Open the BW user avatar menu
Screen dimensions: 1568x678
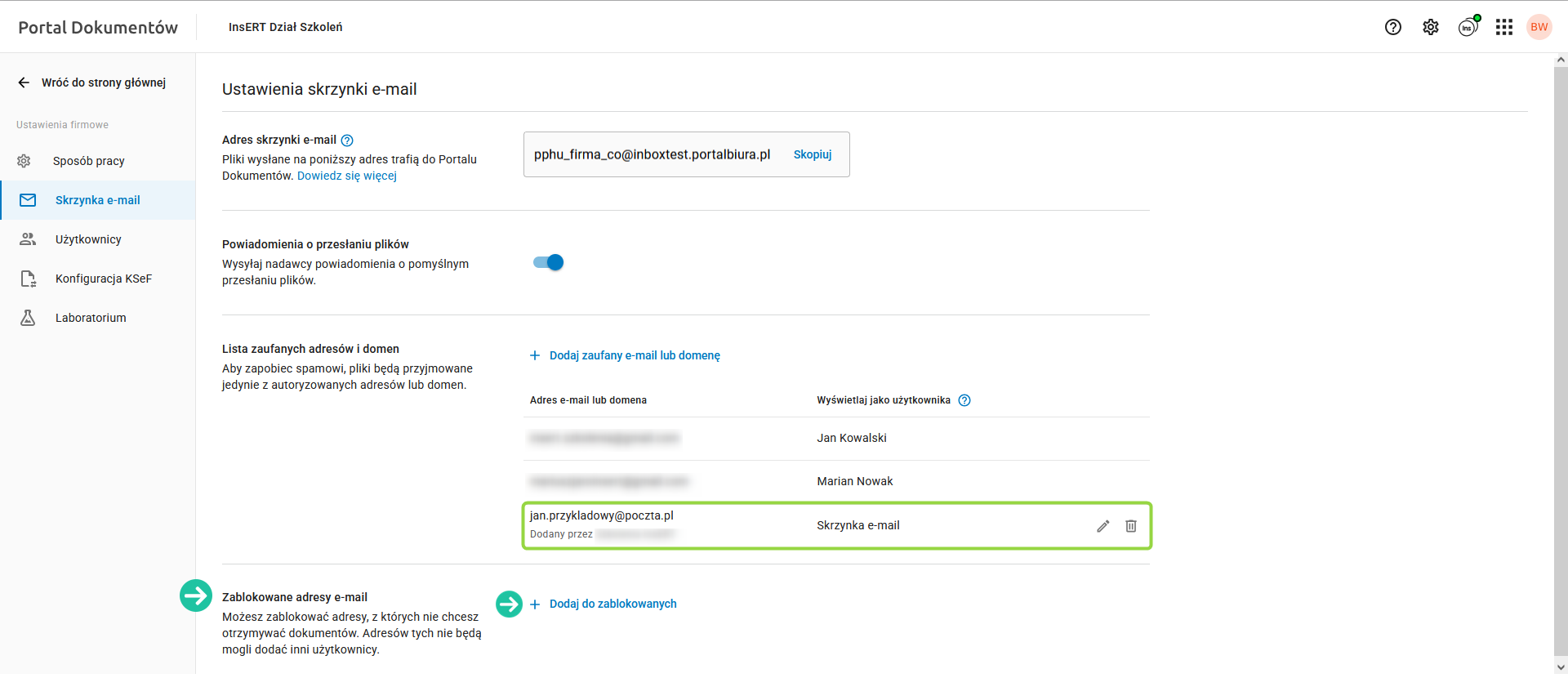[x=1539, y=27]
